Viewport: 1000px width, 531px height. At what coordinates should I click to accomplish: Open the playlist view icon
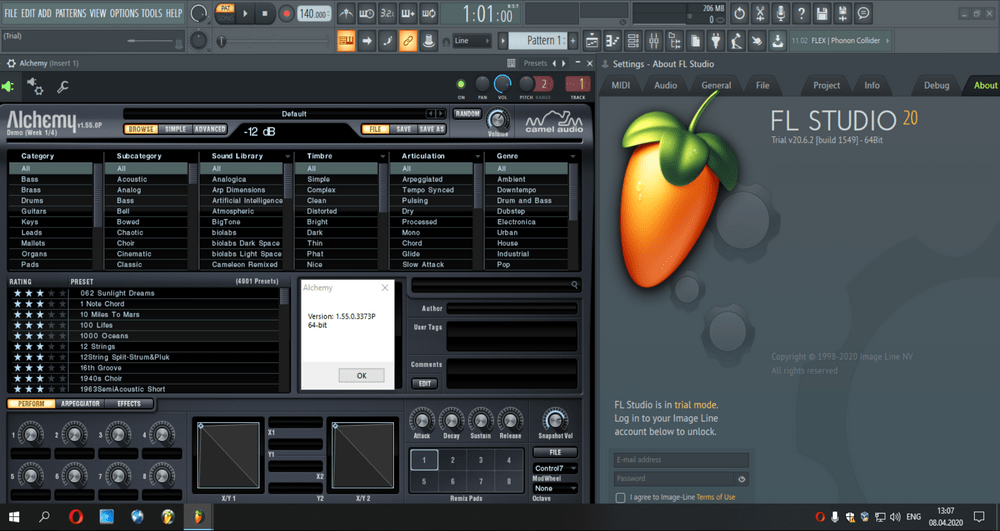tap(592, 41)
